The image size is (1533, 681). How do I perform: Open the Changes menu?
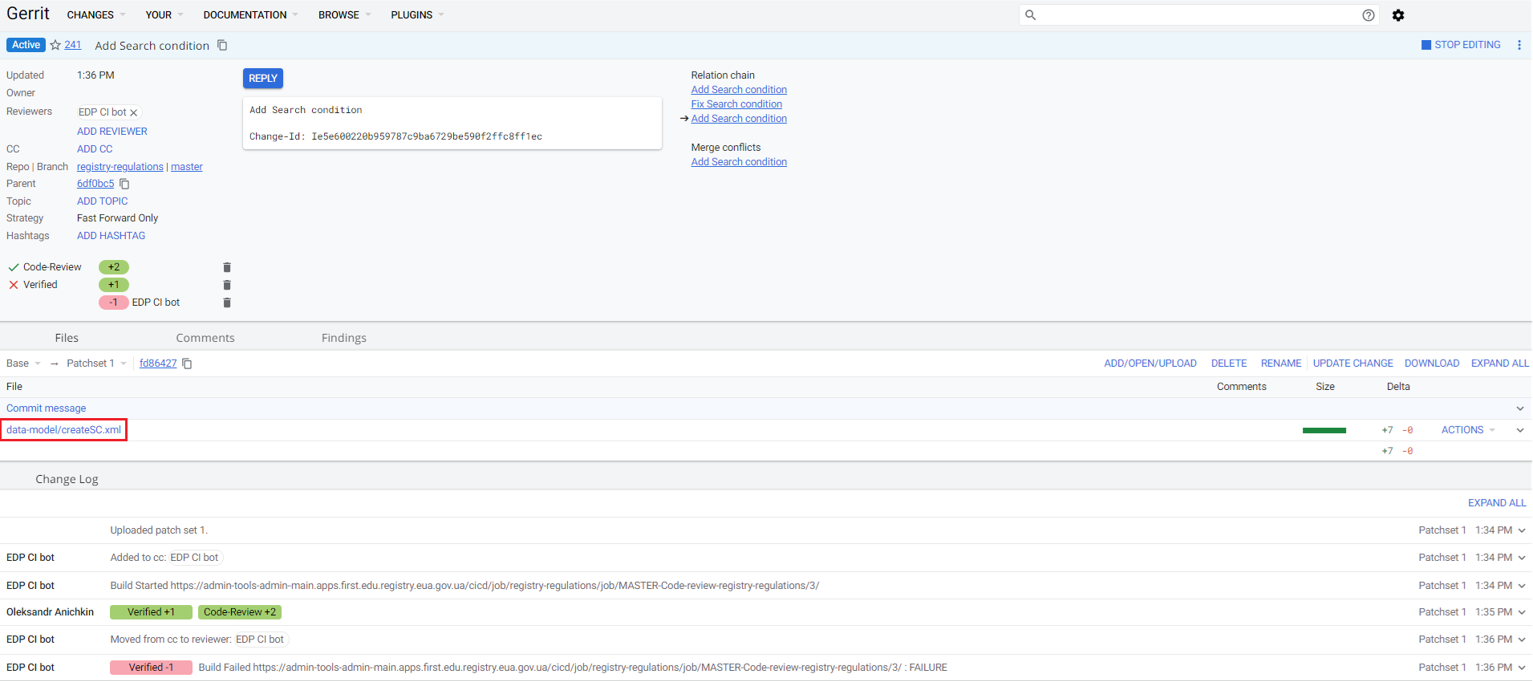[96, 15]
